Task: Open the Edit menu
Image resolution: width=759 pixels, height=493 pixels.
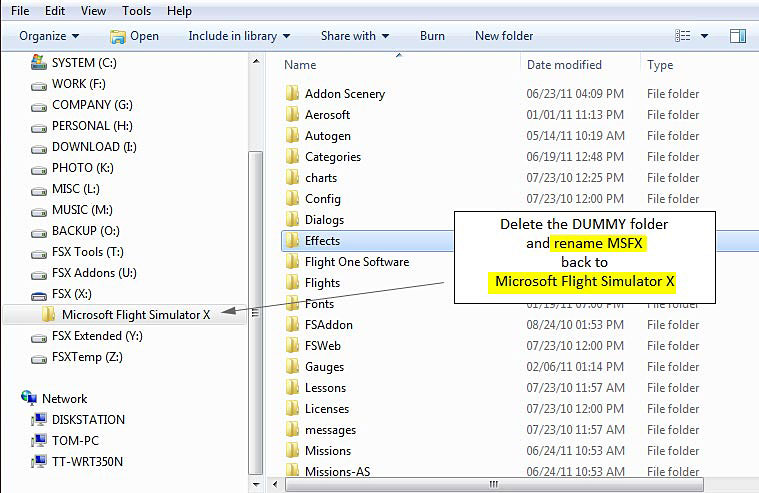Action: pos(55,11)
